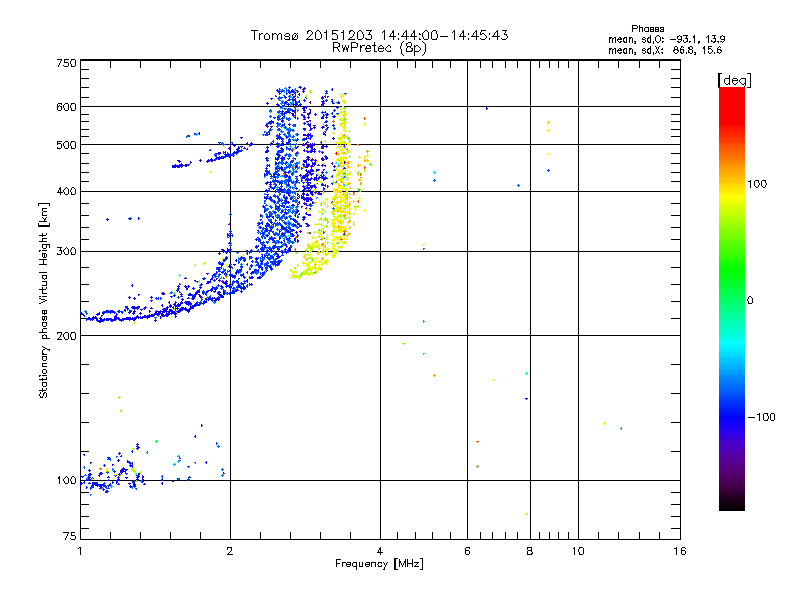The image size is (800, 600).
Task: Click the x-axis tick label "4"
Action: pyautogui.click(x=380, y=551)
